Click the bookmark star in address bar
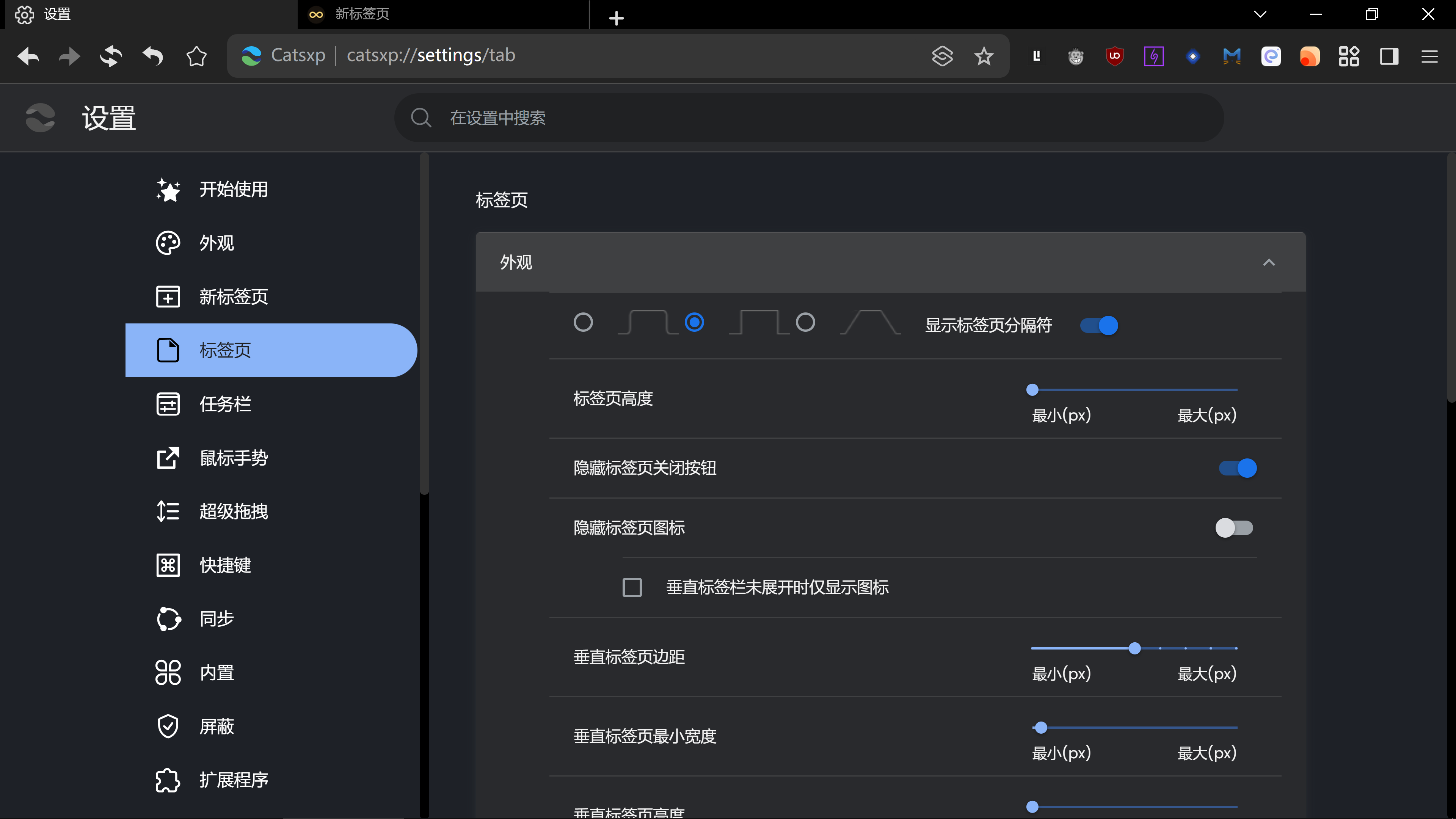This screenshot has height=819, width=1456. (984, 56)
